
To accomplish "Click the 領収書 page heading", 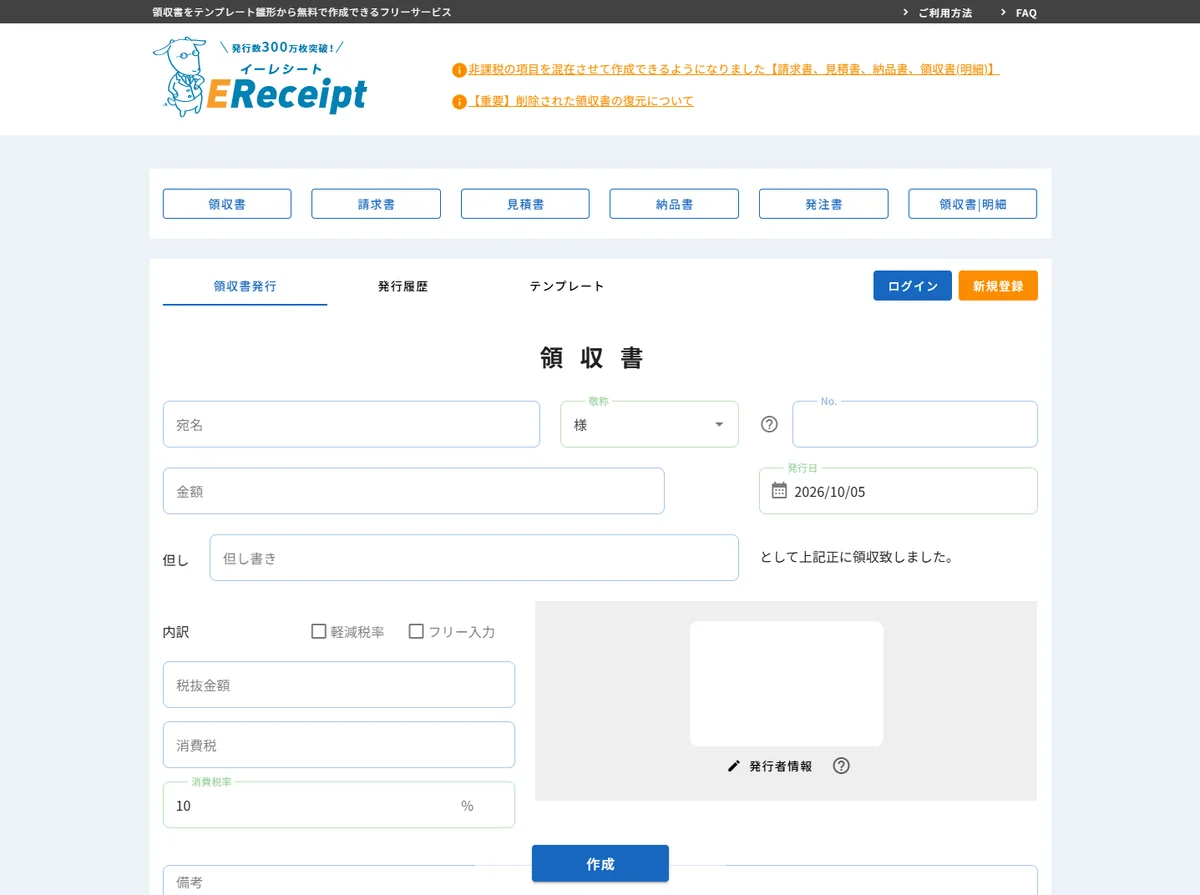I will click(592, 358).
